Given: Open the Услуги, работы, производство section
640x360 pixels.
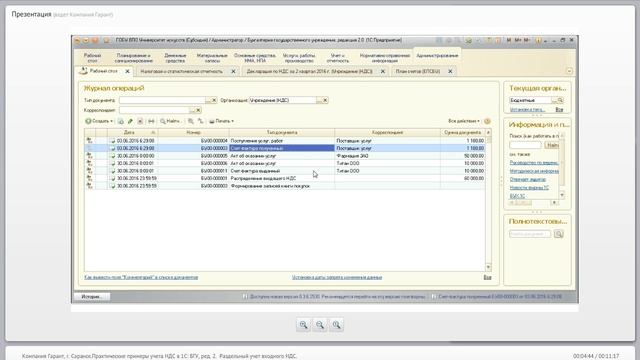Looking at the screenshot, I should tap(299, 58).
